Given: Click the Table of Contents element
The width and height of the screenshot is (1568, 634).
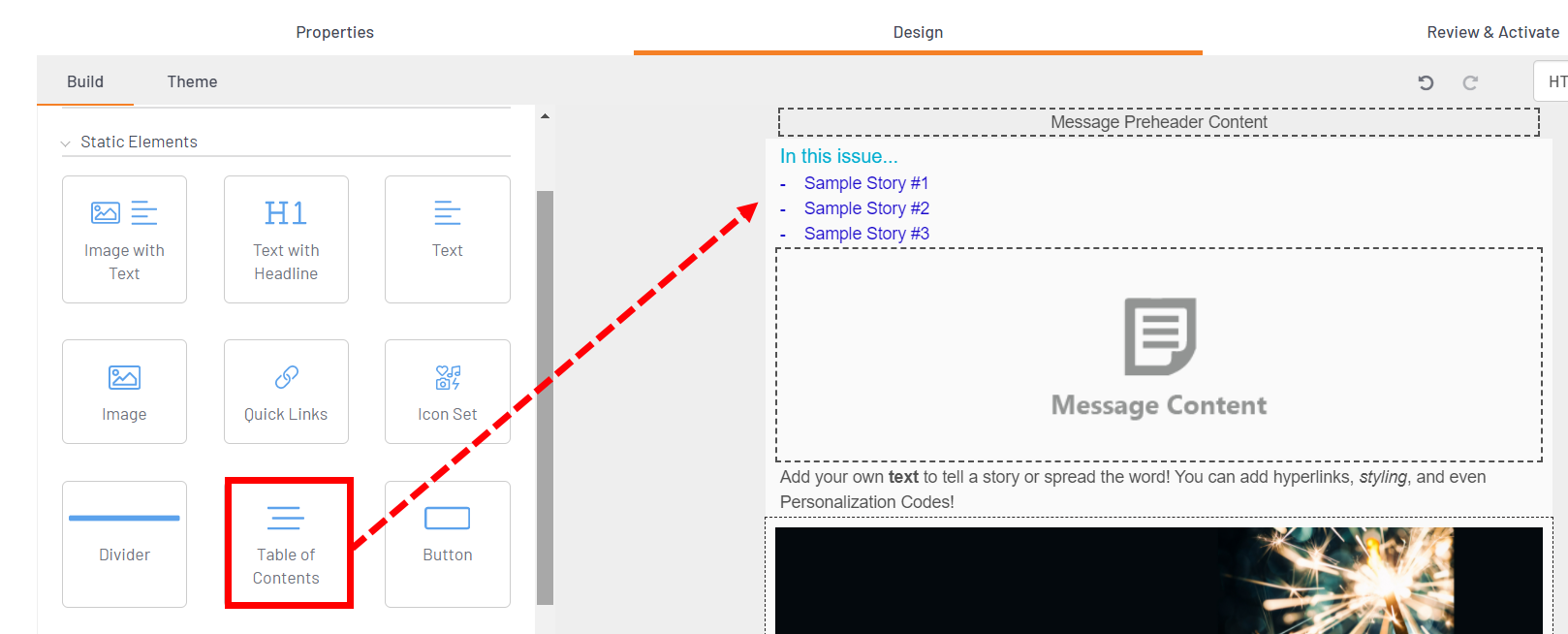Looking at the screenshot, I should coord(288,544).
